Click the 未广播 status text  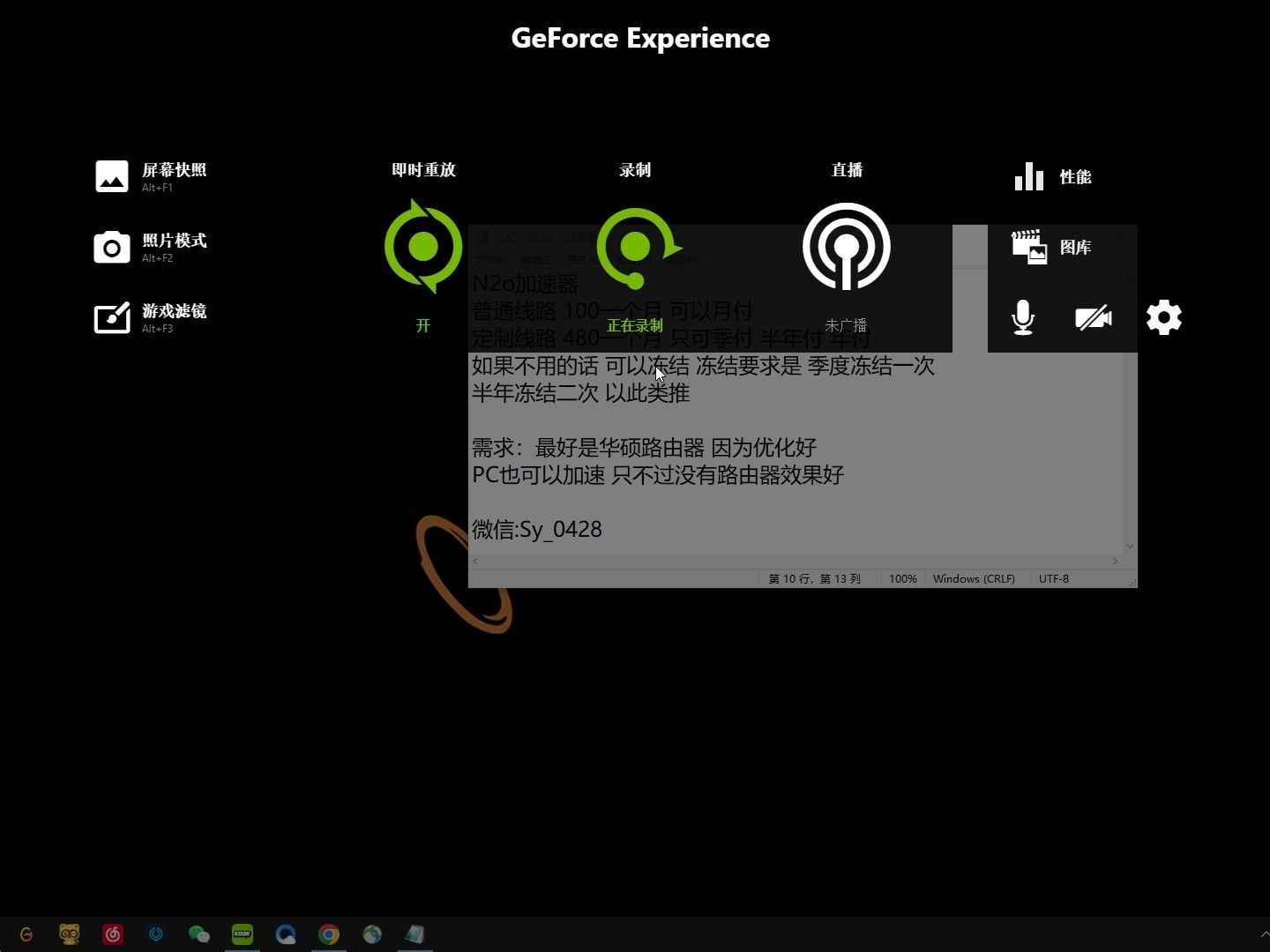tap(847, 326)
